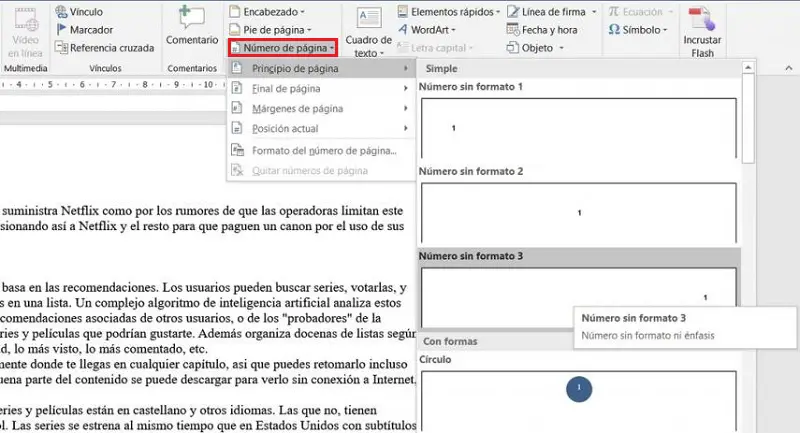Click the gallery vertical scrollbar thumb
The height and width of the screenshot is (433, 800).
[x=748, y=118]
